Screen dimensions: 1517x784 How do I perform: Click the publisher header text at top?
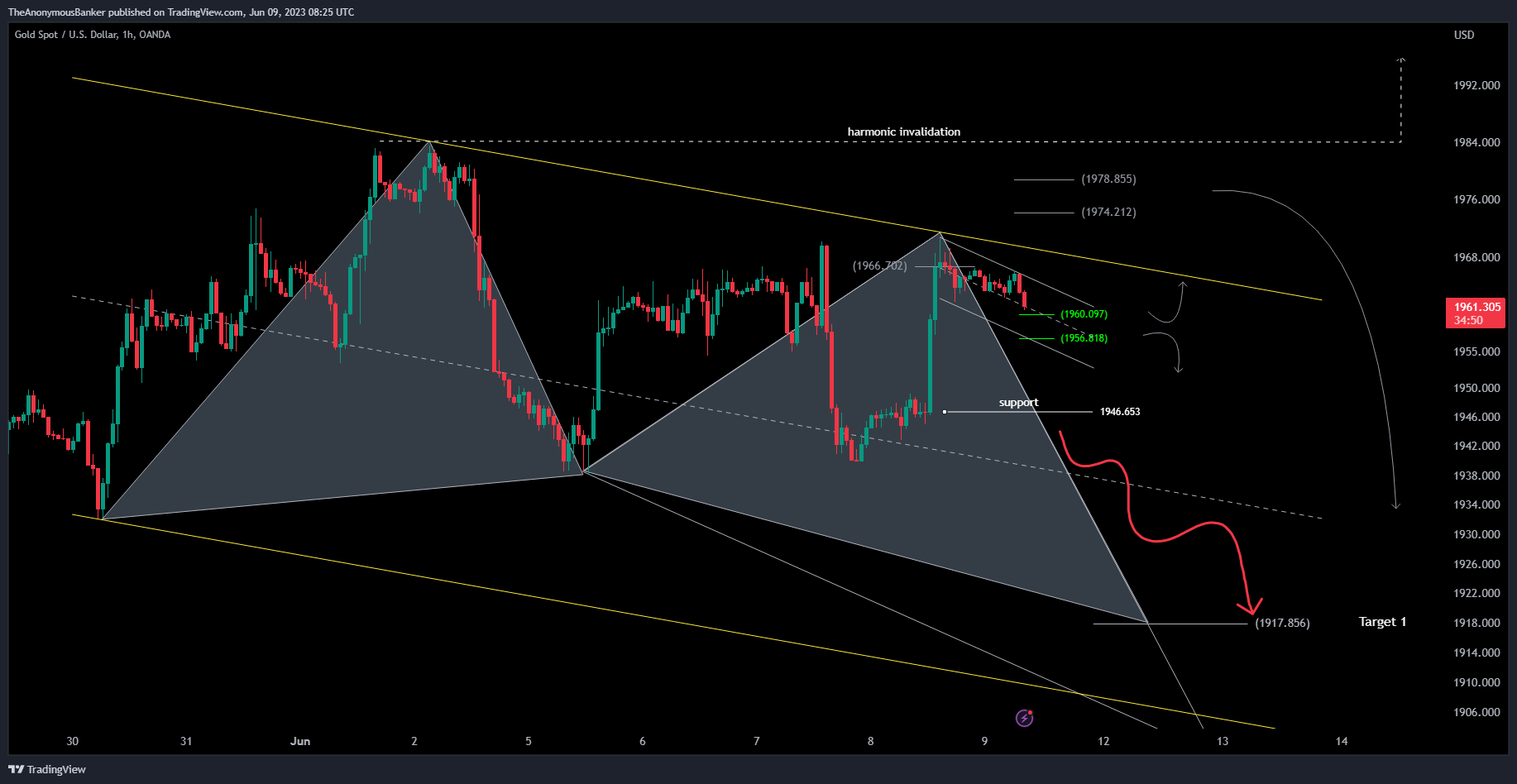(x=181, y=12)
